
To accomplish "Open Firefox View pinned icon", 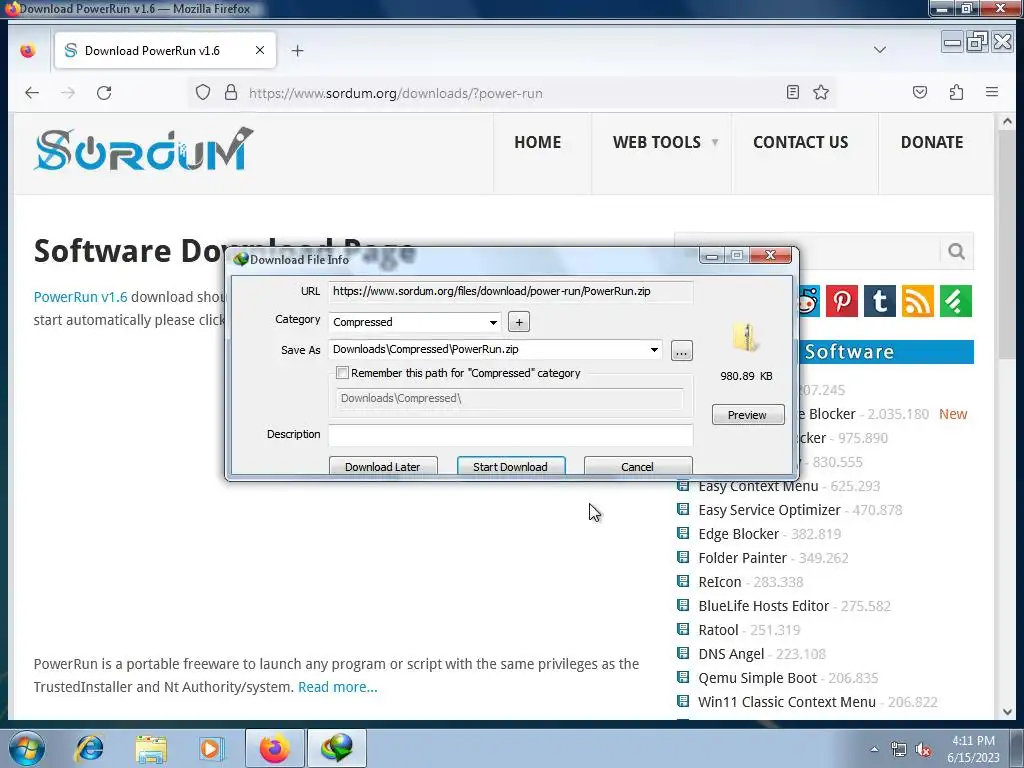I will pos(27,50).
